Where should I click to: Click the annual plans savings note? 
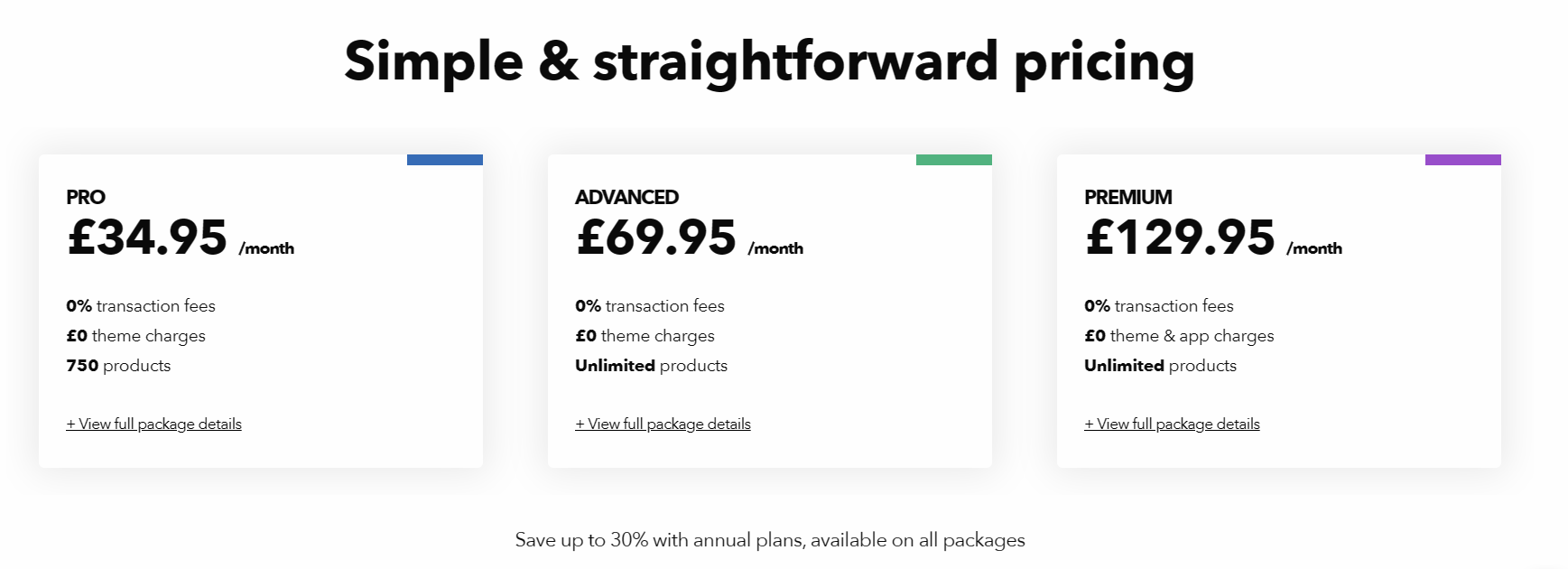(770, 540)
